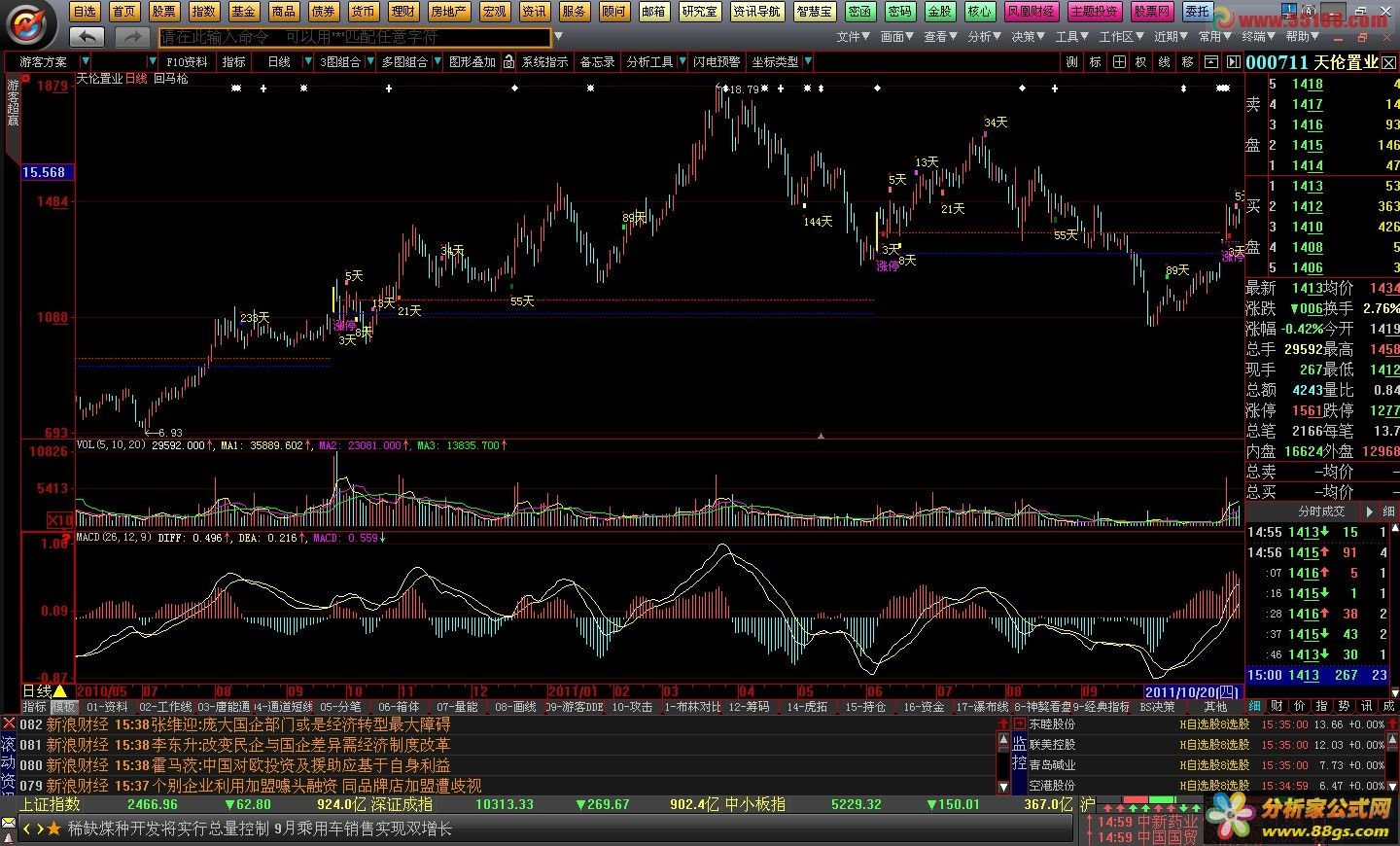Click the star icon in bottom ticker

[53, 828]
